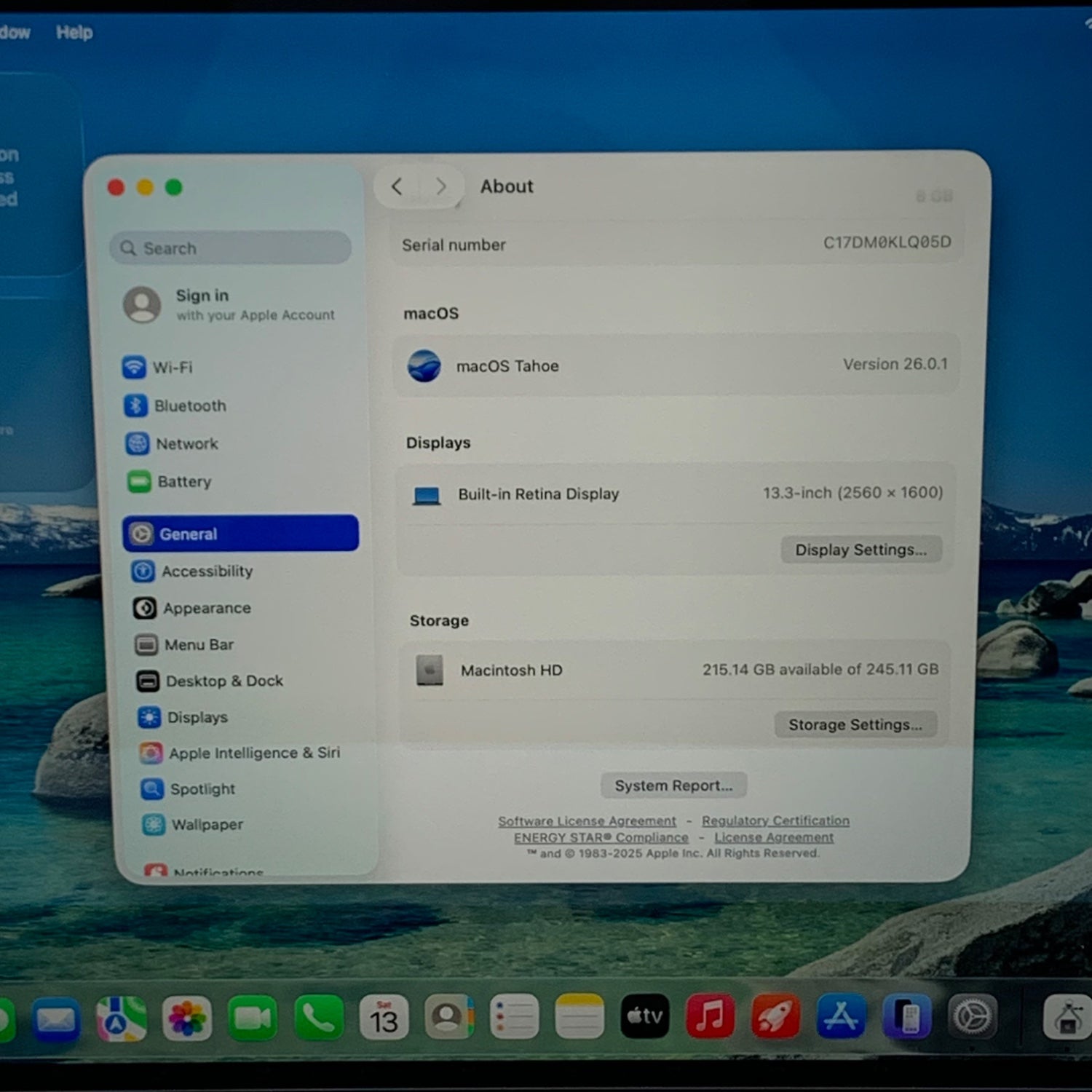
Task: Open Accessibility via its blue icon
Action: (143, 571)
